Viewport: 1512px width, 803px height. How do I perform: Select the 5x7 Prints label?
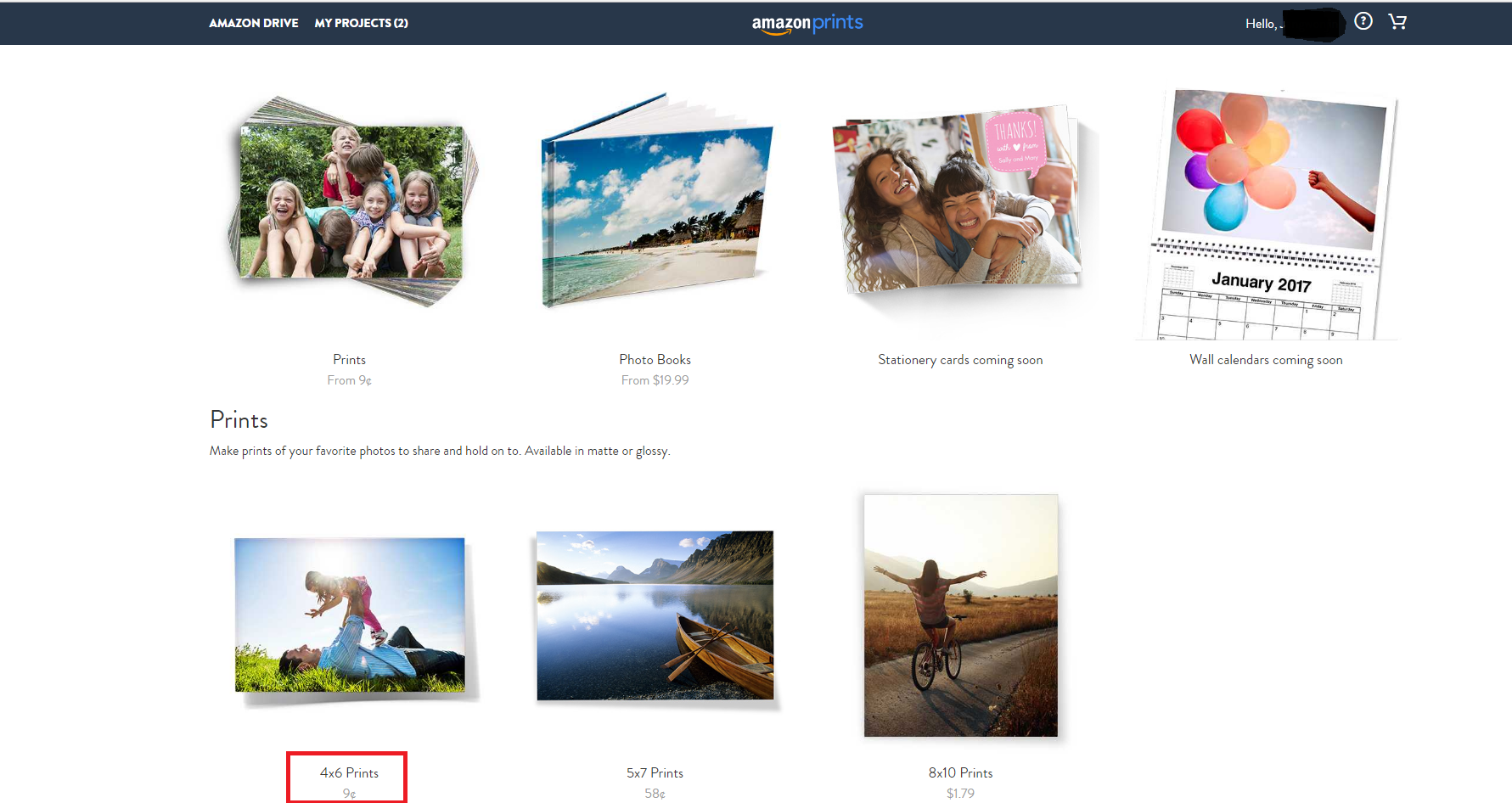pyautogui.click(x=655, y=773)
